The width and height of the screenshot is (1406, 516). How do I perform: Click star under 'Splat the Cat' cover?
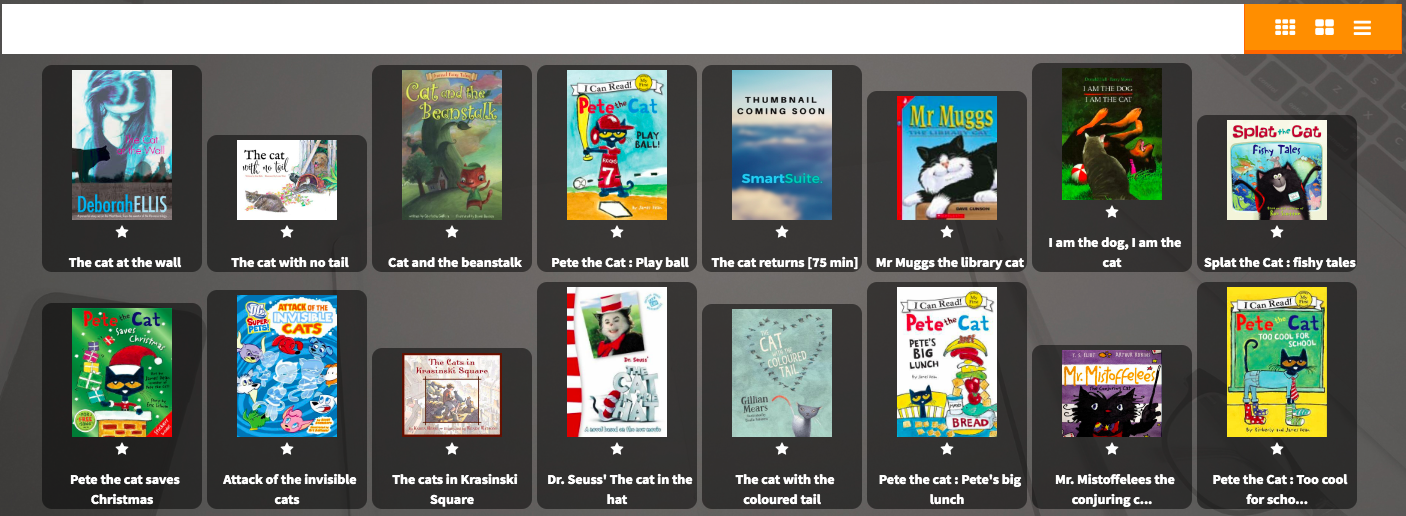click(1277, 232)
